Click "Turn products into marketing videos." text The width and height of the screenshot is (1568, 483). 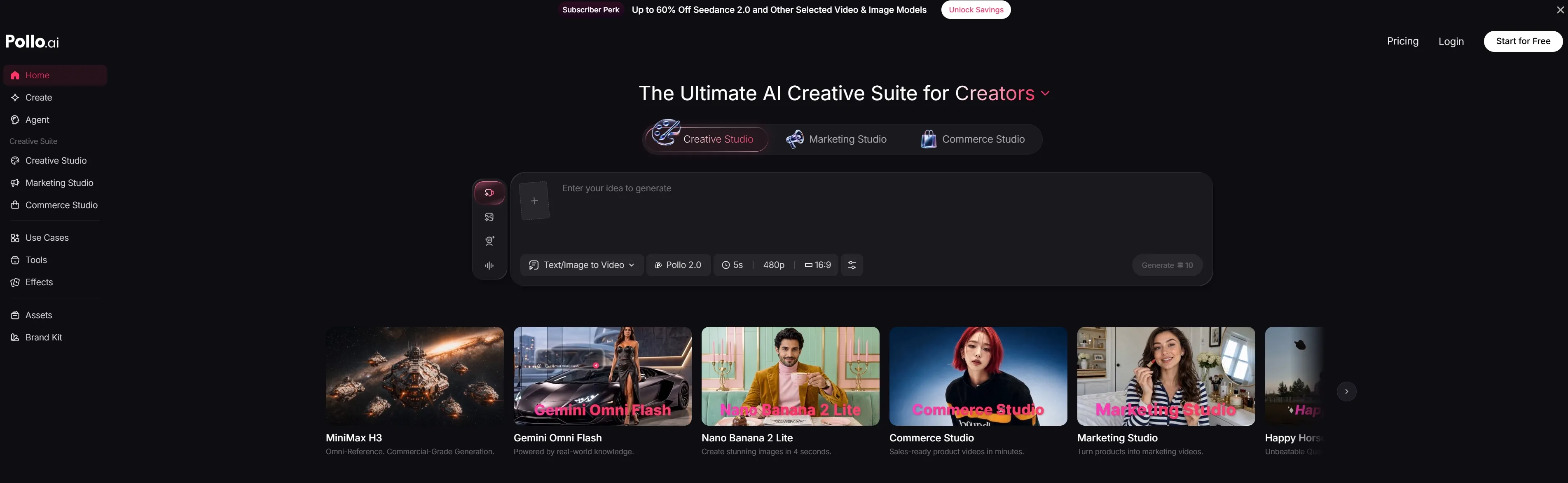(1140, 452)
